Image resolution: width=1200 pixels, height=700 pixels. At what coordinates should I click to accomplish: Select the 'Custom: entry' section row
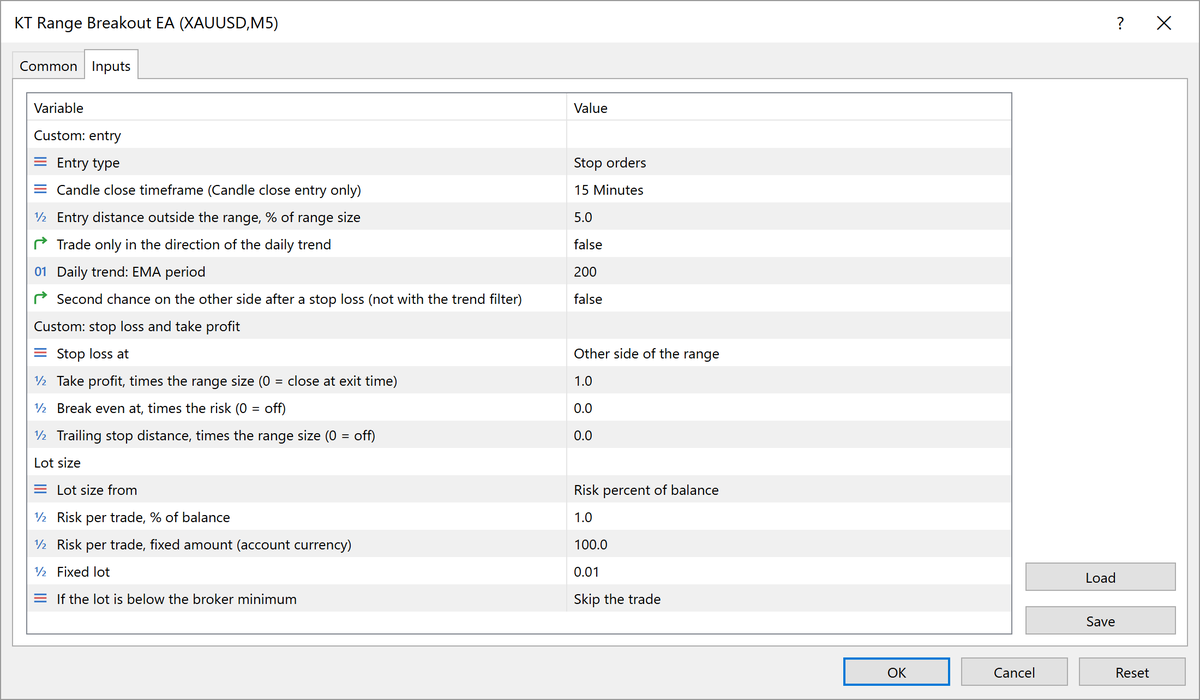point(519,135)
